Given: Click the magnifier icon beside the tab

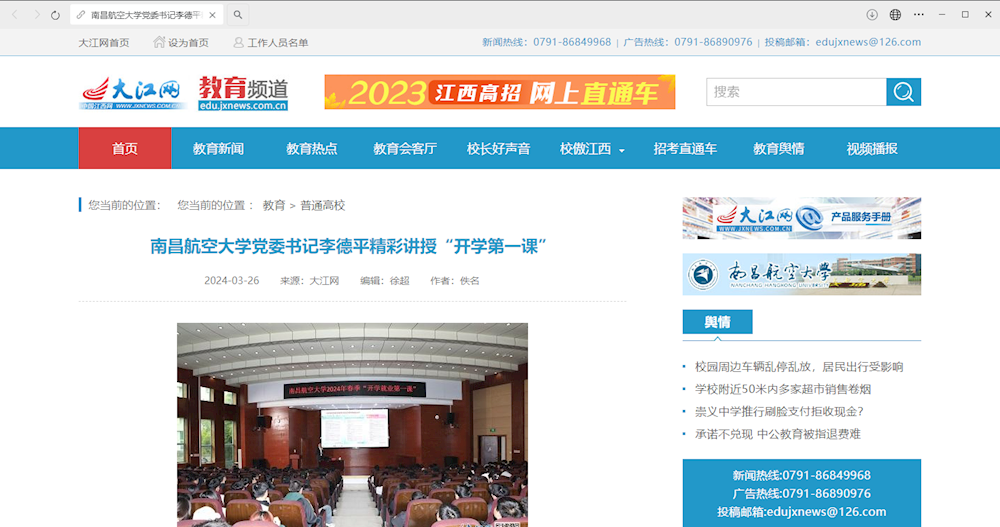Looking at the screenshot, I should (x=238, y=15).
